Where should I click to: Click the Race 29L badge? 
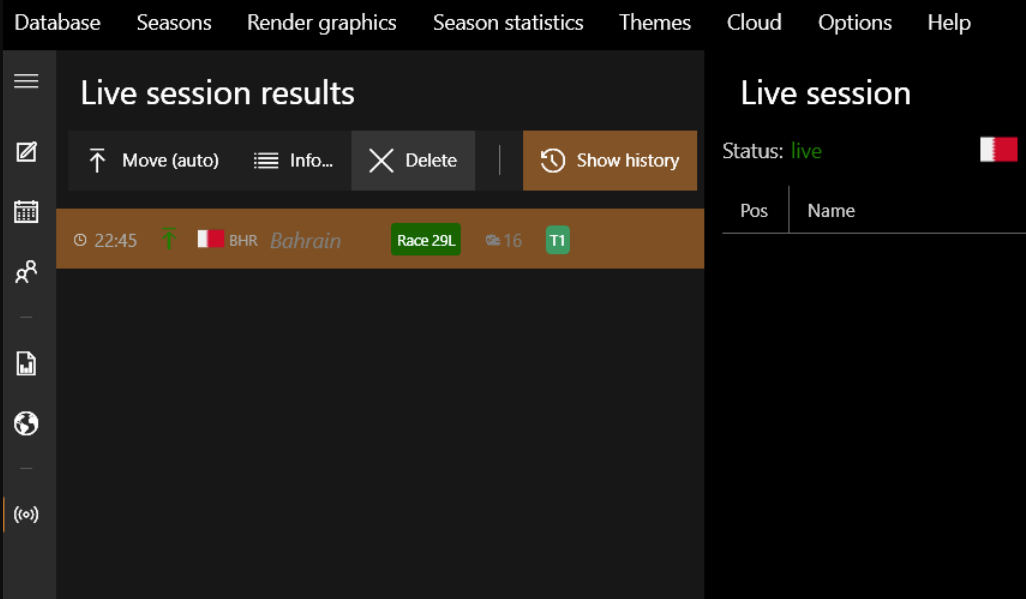[426, 240]
